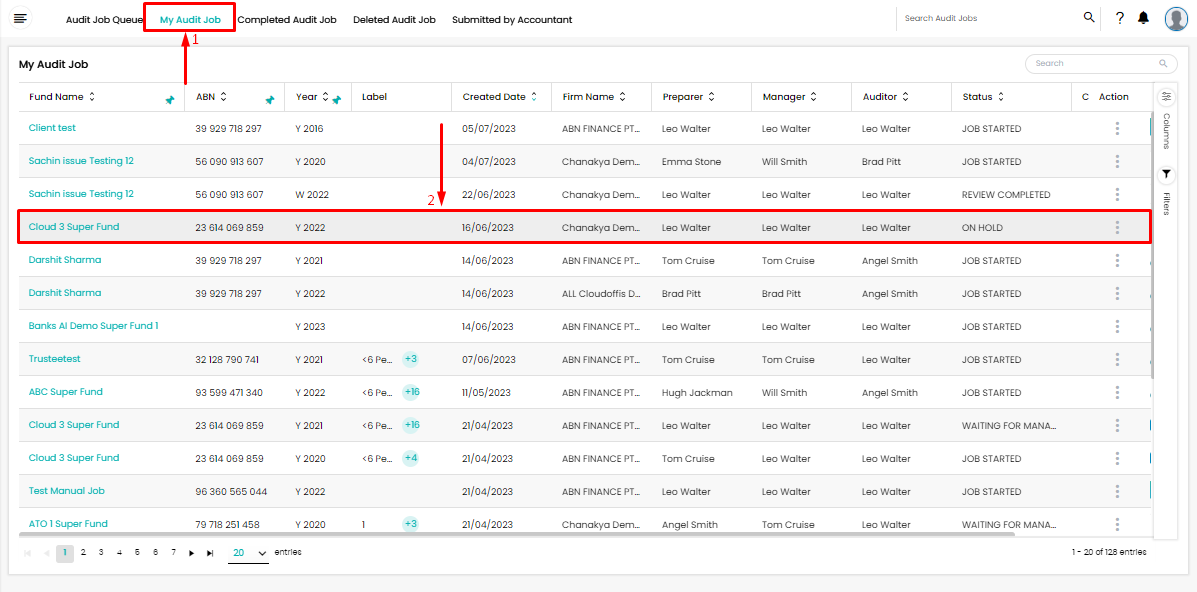1197x592 pixels.
Task: Switch to the Audit Job Queue tab
Action: tap(105, 20)
